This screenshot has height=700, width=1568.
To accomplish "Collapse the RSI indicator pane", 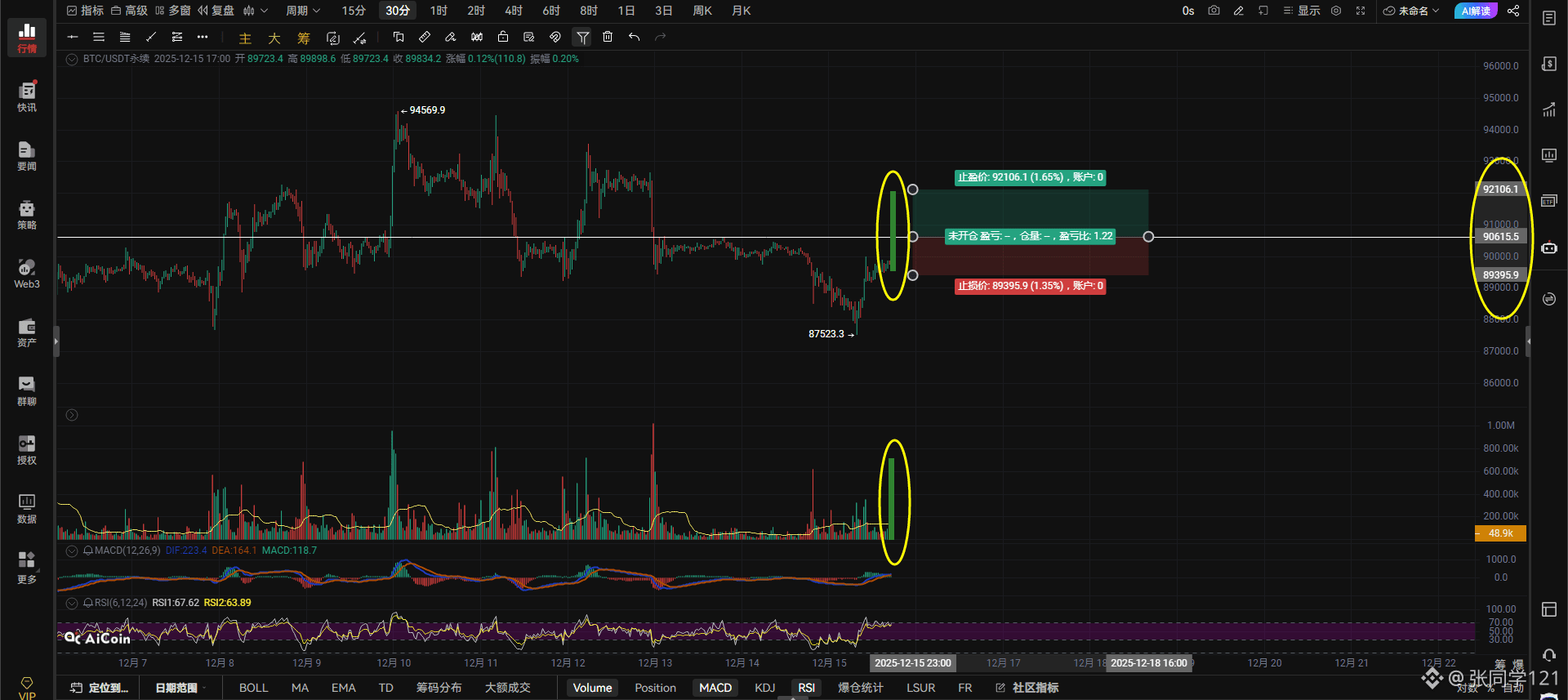I will click(72, 603).
